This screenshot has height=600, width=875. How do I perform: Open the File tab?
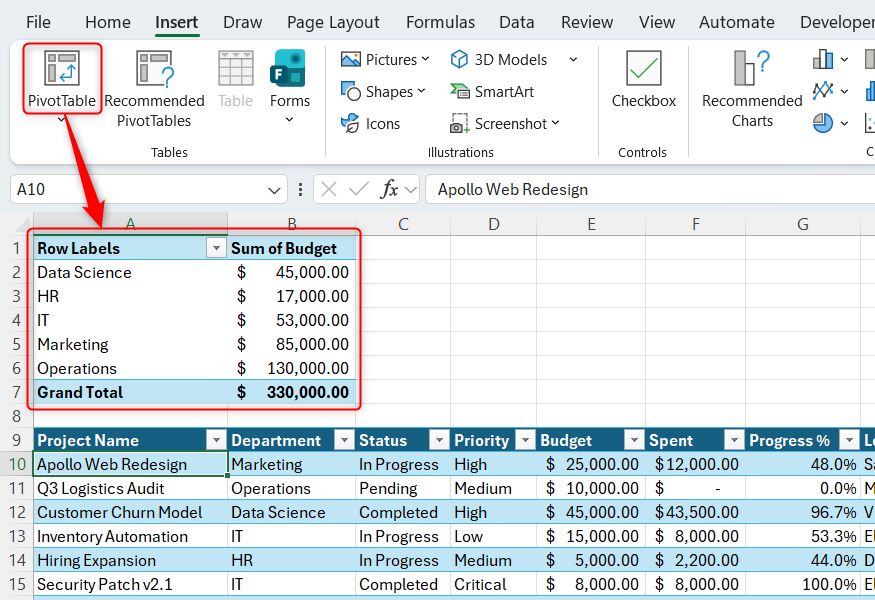[x=38, y=22]
